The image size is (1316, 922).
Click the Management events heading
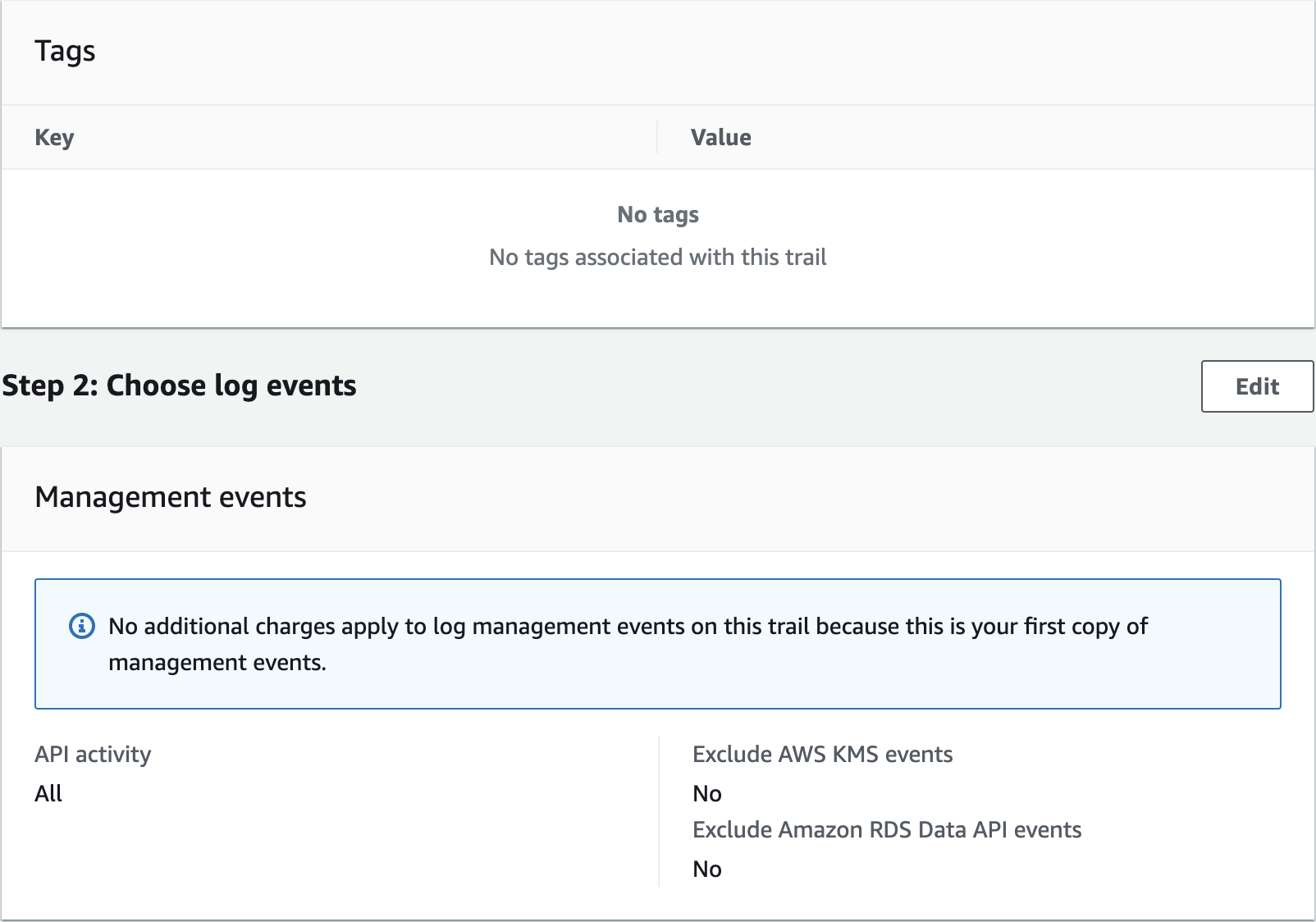(171, 497)
